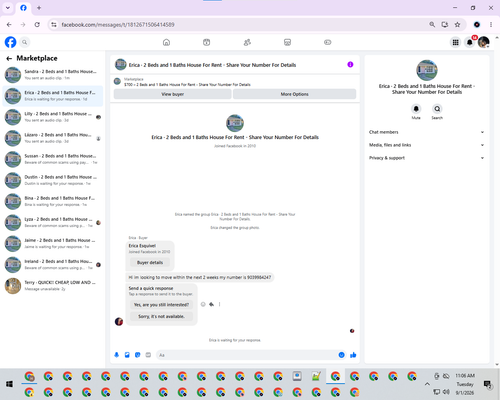Click the browser address bar URL

(x=118, y=25)
